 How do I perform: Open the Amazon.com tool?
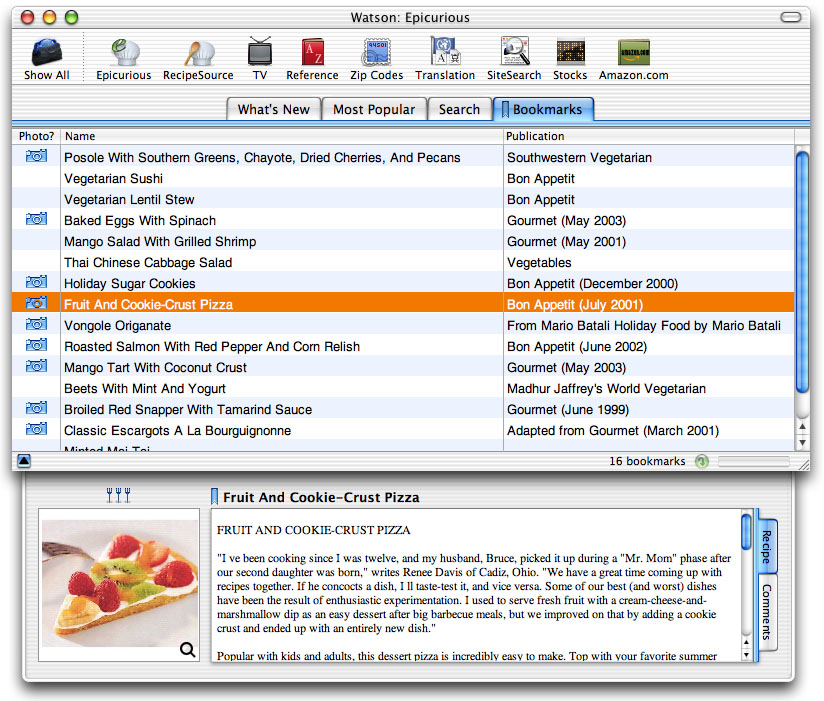(x=634, y=59)
